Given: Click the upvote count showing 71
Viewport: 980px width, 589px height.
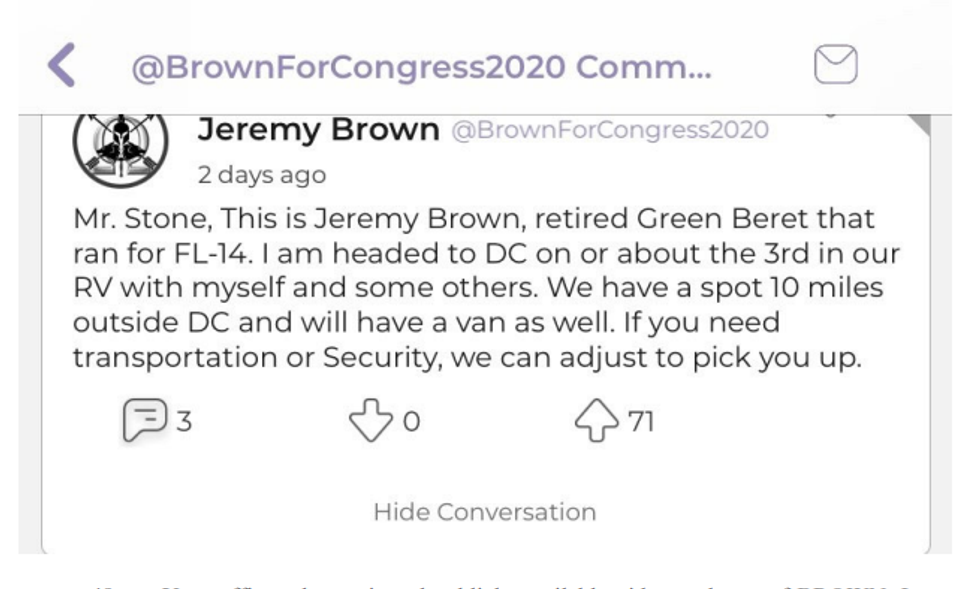Looking at the screenshot, I should (x=640, y=421).
